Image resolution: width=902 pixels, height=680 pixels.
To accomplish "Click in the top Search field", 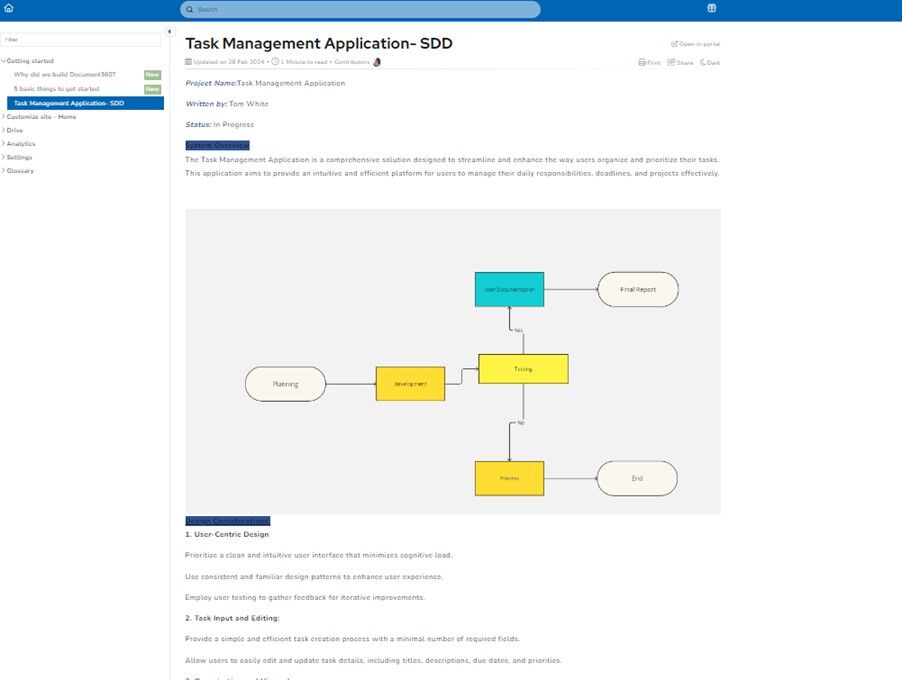I will click(x=360, y=9).
